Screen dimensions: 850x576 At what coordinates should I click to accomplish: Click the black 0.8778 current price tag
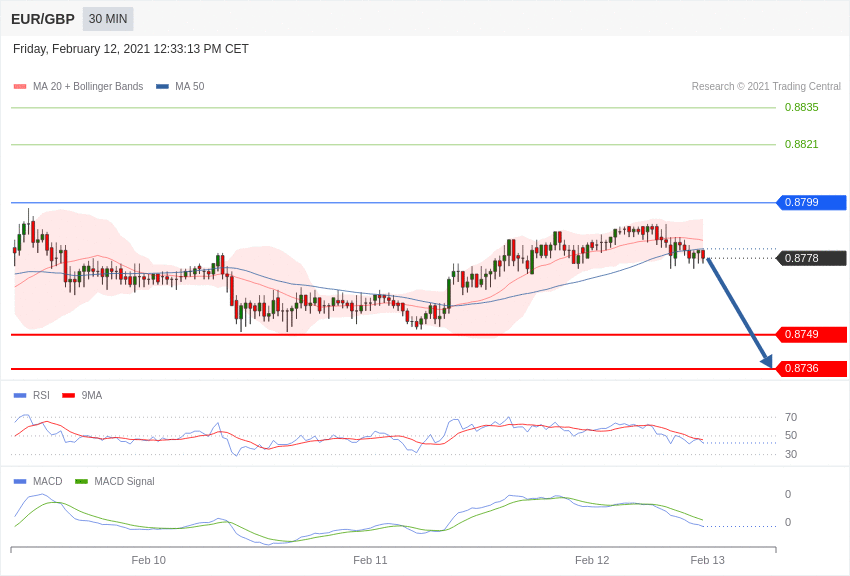point(811,258)
